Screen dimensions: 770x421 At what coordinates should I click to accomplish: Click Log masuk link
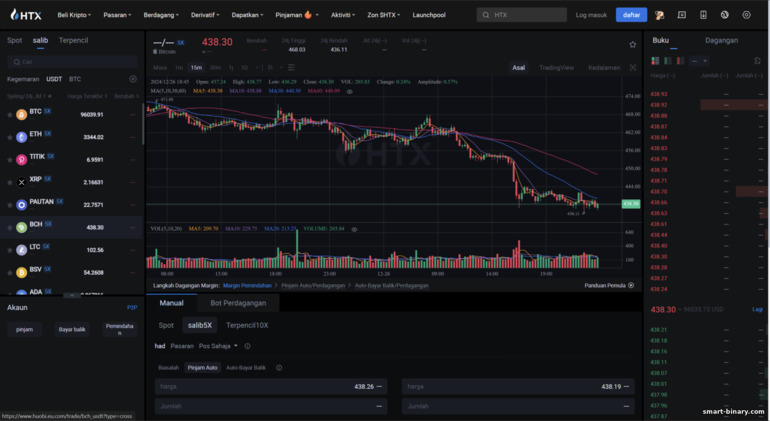click(591, 15)
